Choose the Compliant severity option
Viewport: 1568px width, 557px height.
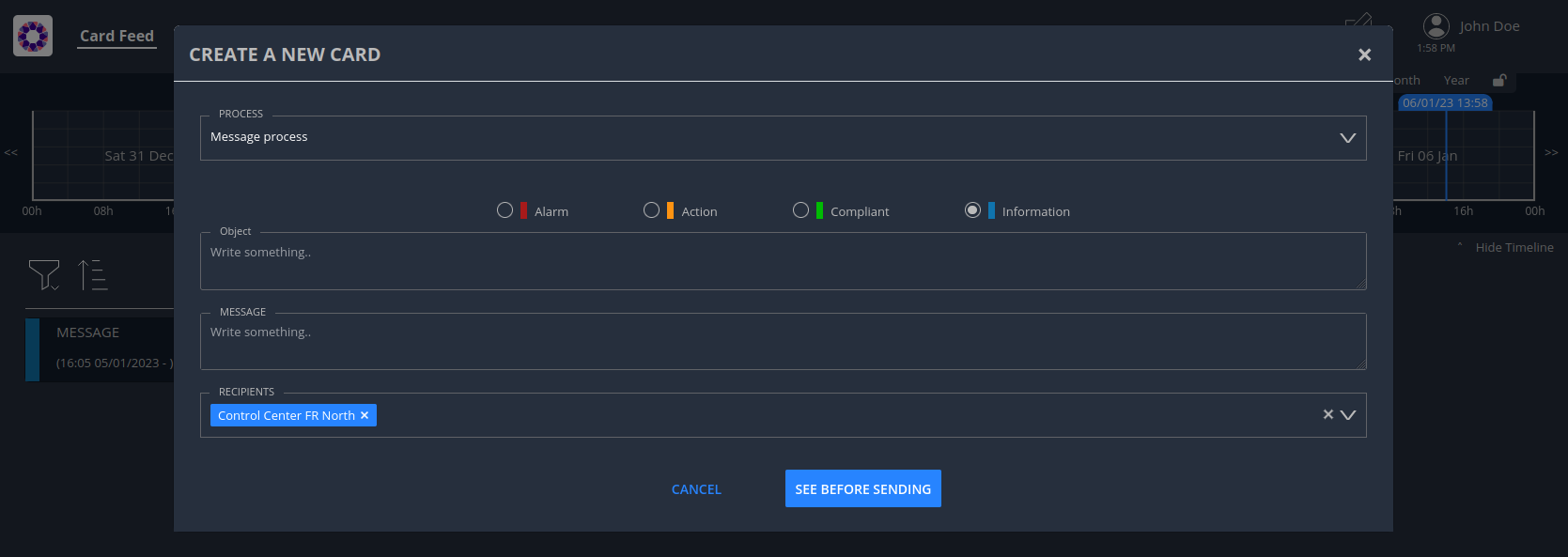coord(800,210)
